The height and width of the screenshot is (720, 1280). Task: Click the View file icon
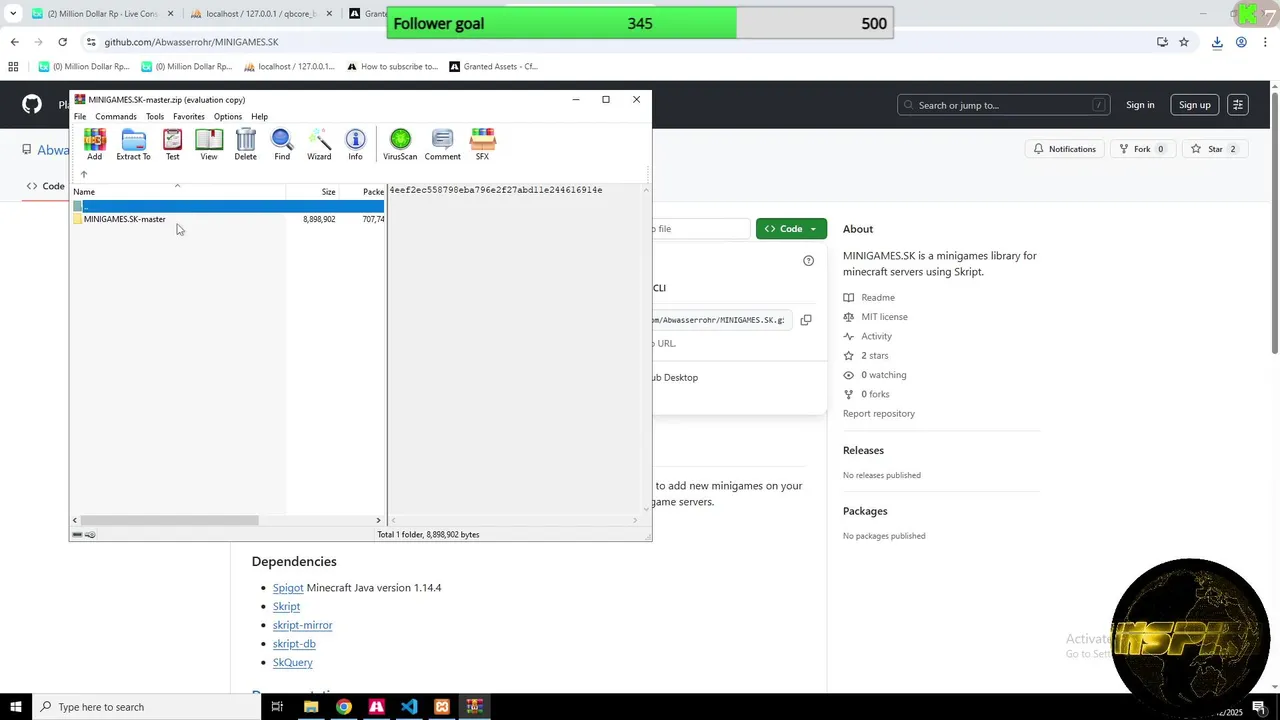tap(208, 144)
